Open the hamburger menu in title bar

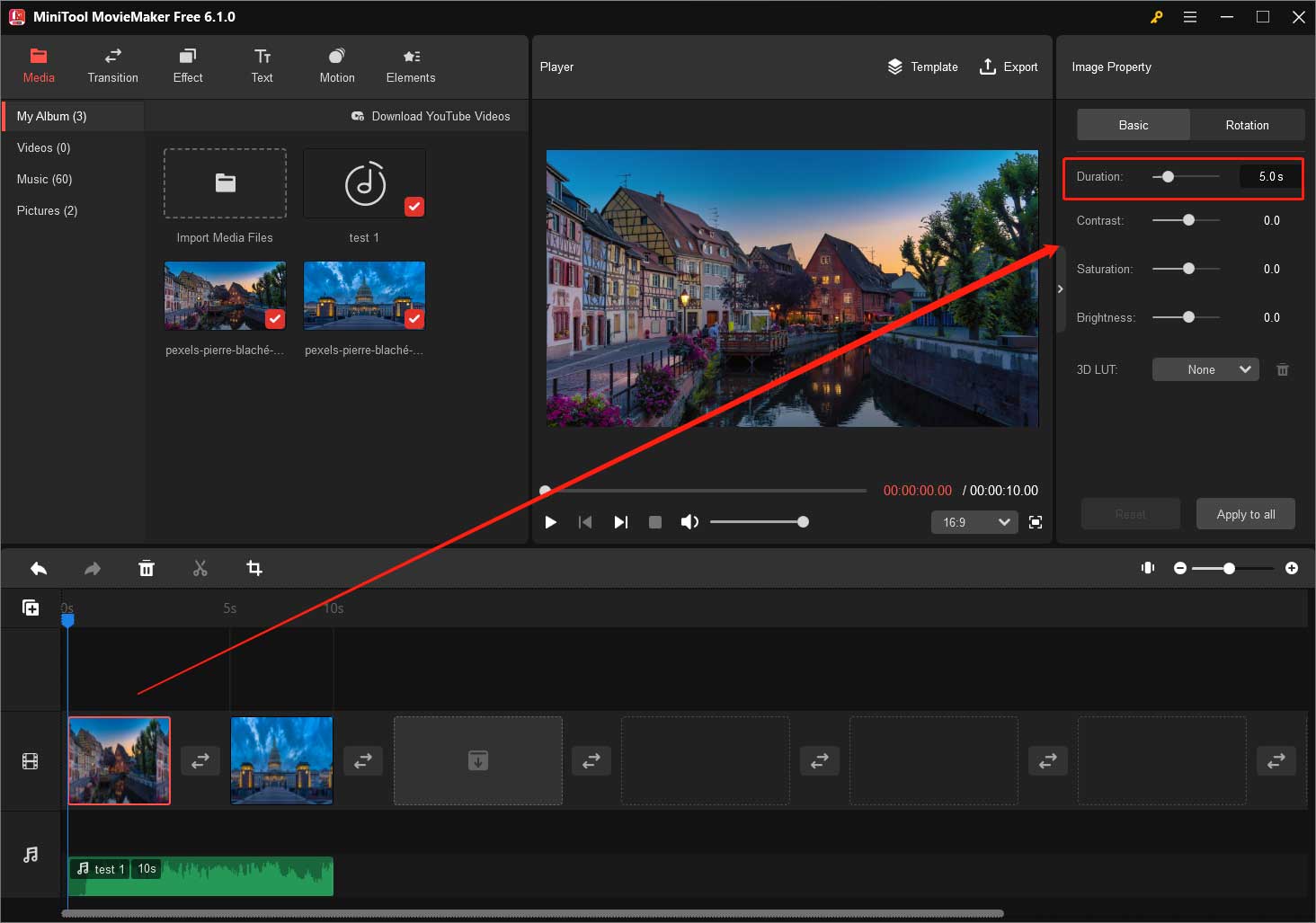[x=1190, y=17]
